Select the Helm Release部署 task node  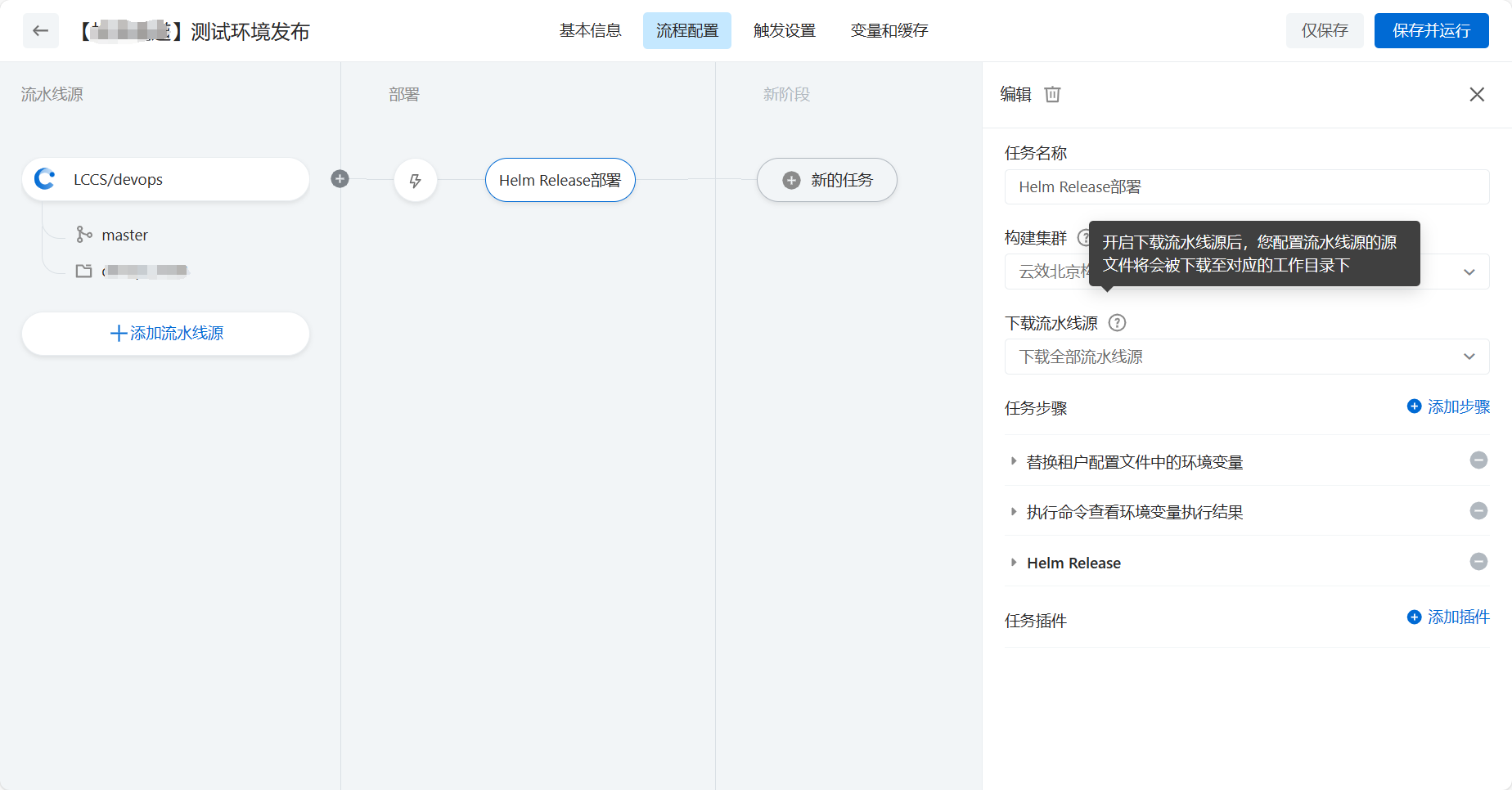pos(560,180)
